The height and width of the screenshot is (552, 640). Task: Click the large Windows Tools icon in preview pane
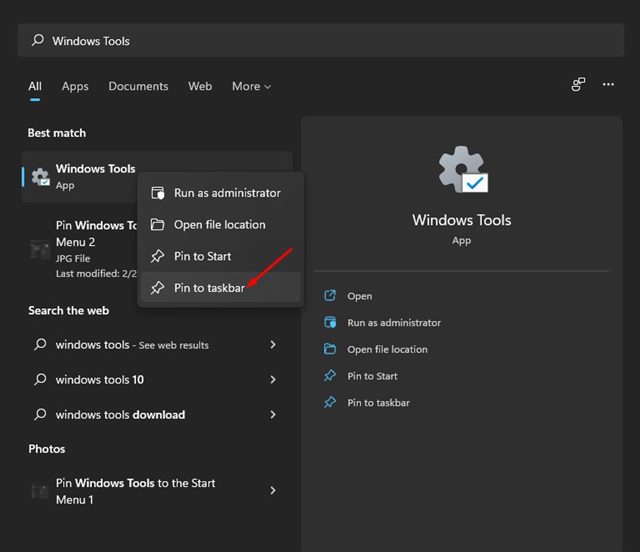462,170
